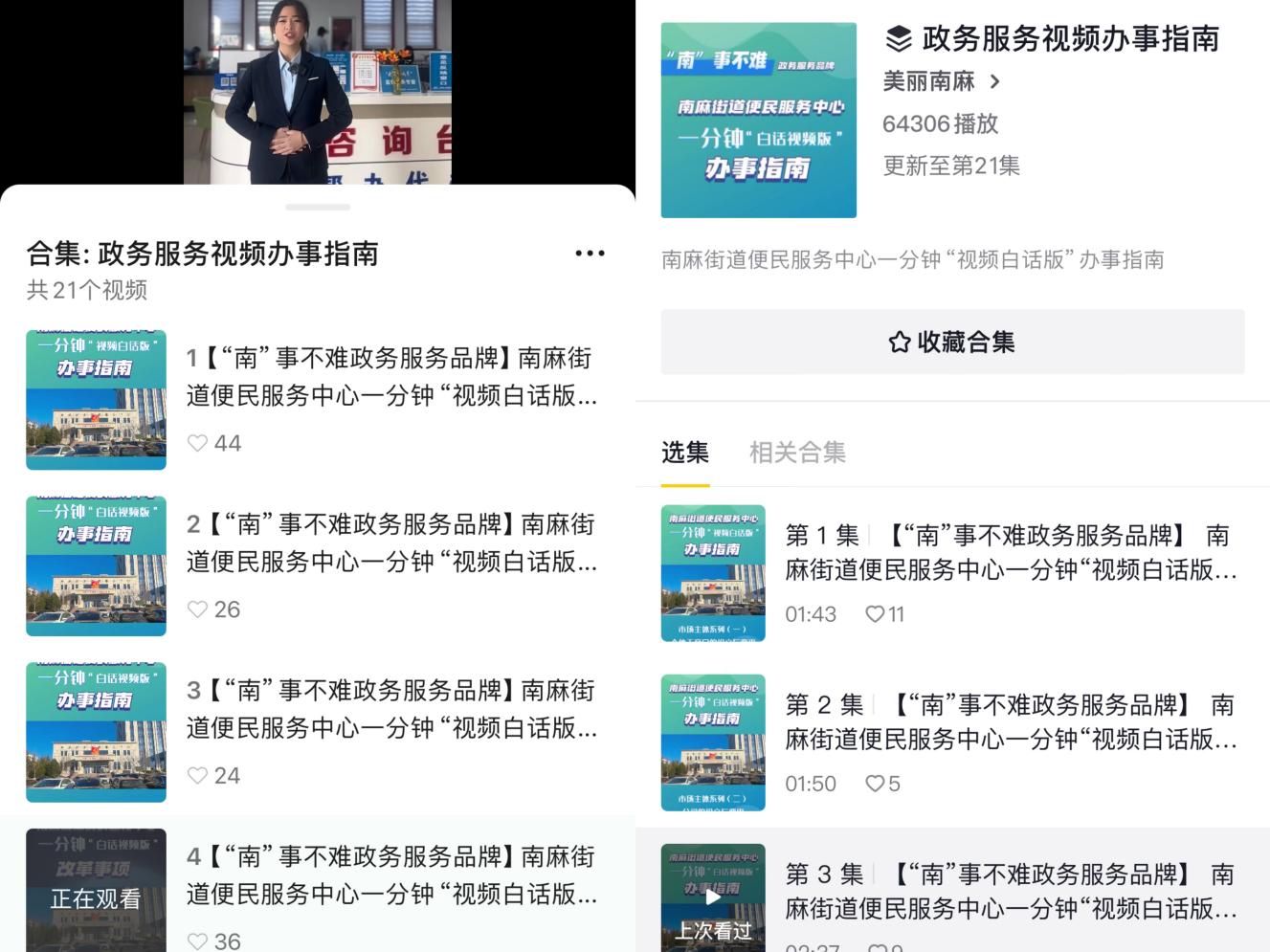
Task: Open video 3 thumbnail in left list
Action: click(x=96, y=732)
